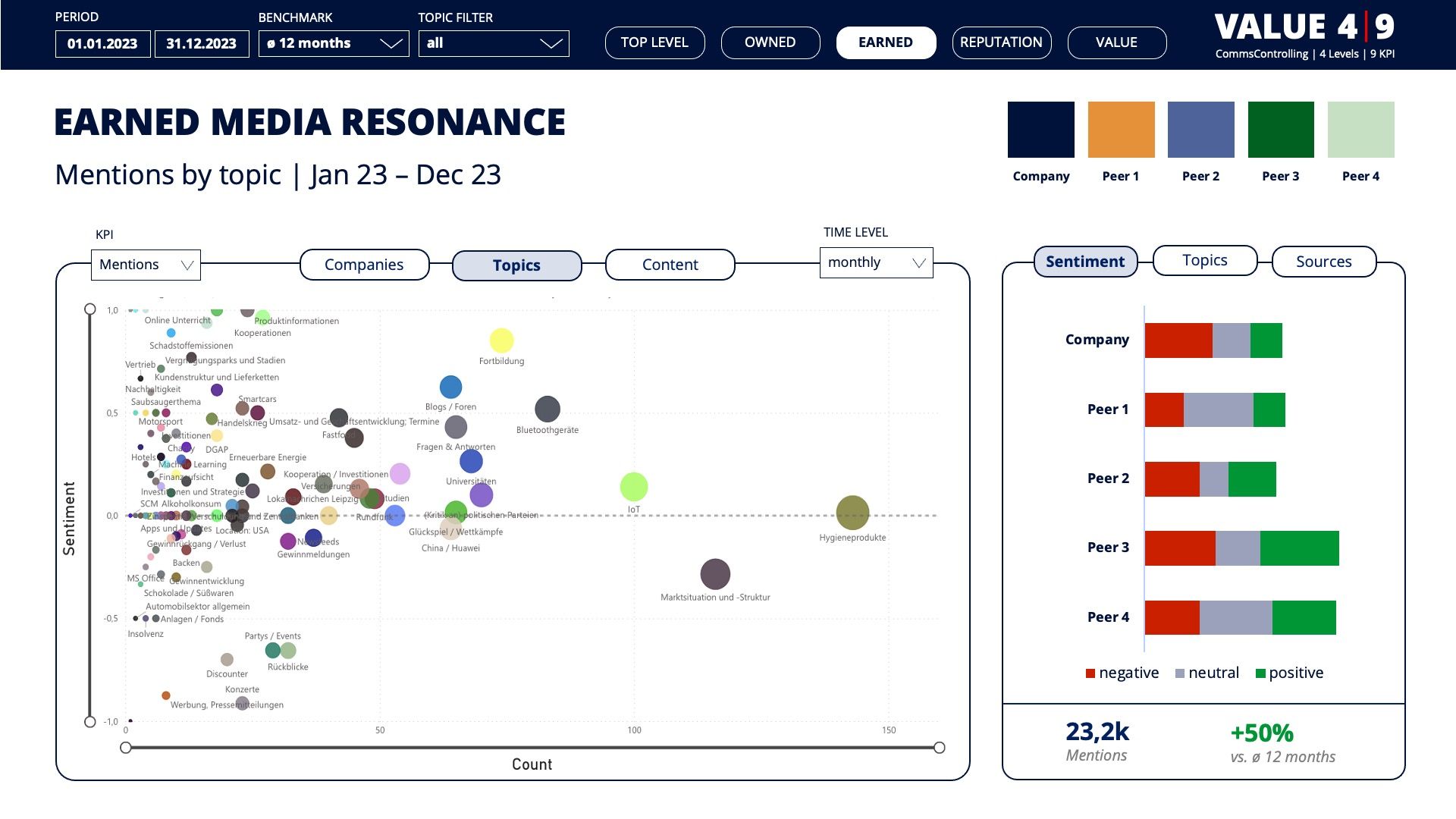Viewport: 1456px width, 819px height.
Task: Click the red negative legend marker
Action: (x=1090, y=673)
